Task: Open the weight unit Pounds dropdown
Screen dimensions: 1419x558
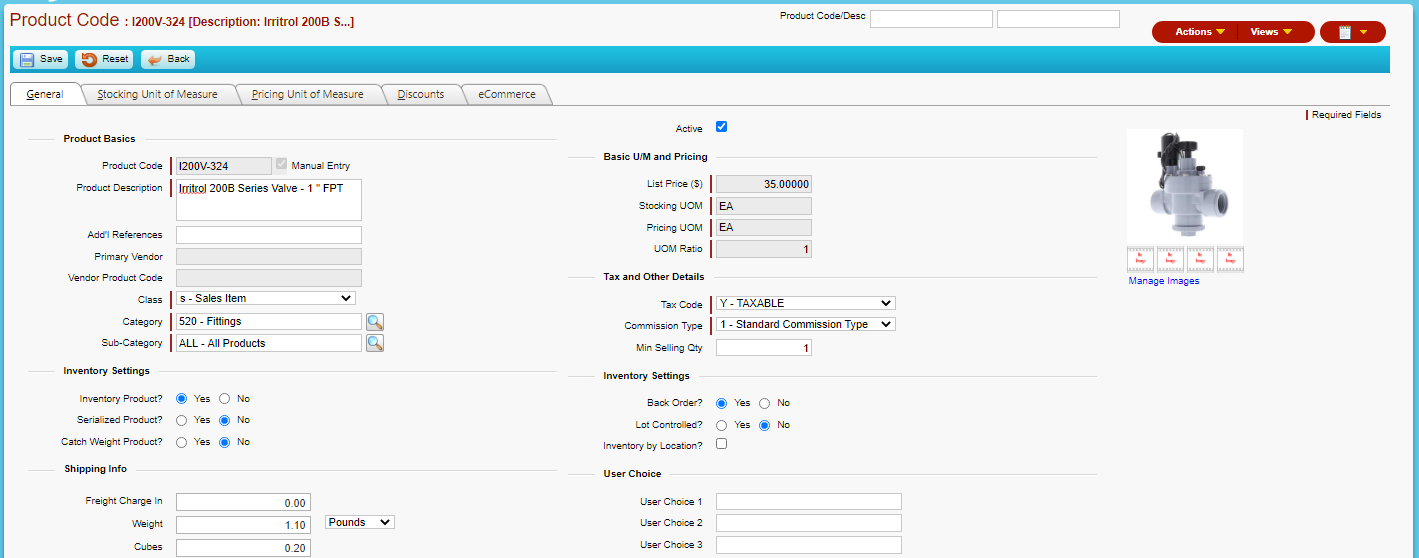Action: 361,522
